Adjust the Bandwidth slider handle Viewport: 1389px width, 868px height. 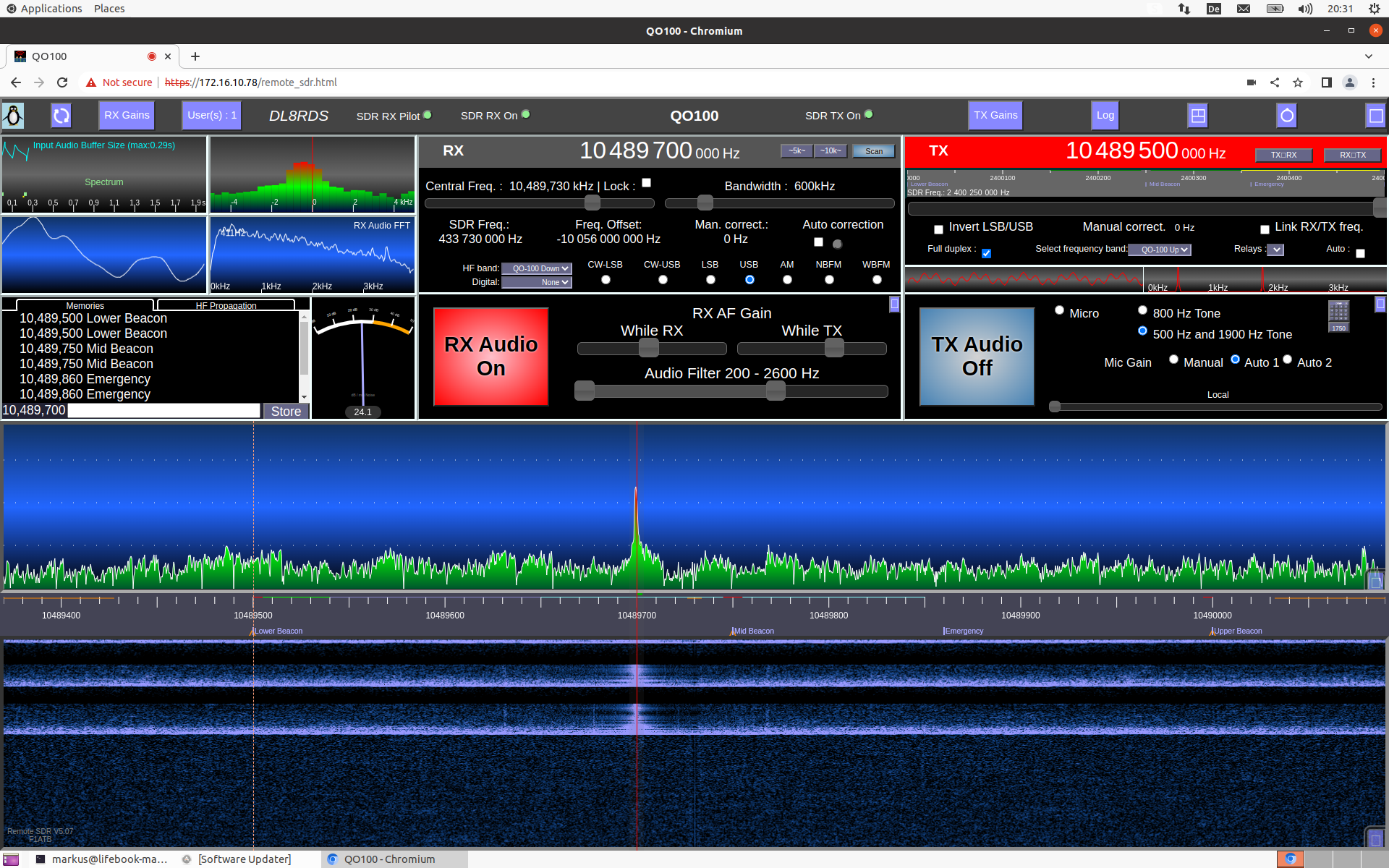705,203
